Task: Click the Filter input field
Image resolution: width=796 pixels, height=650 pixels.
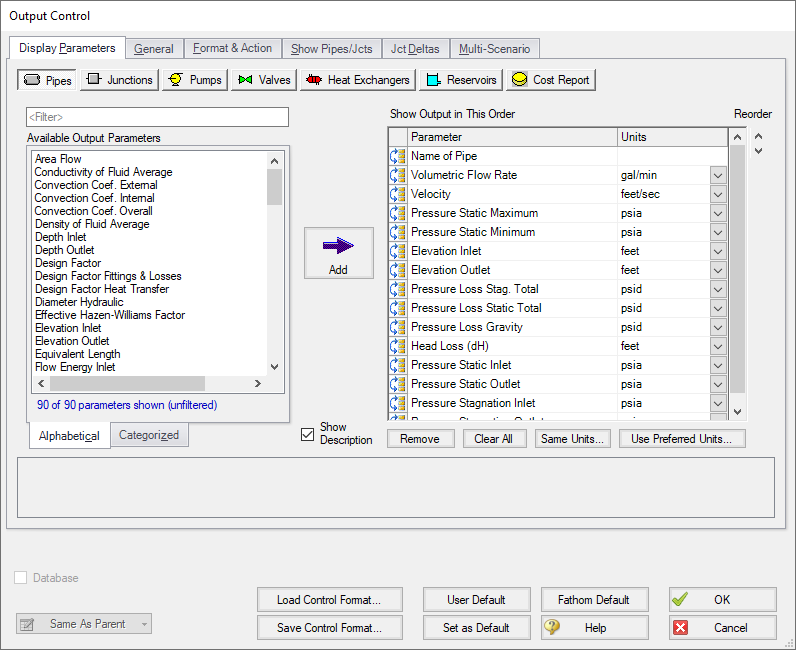Action: (157, 118)
